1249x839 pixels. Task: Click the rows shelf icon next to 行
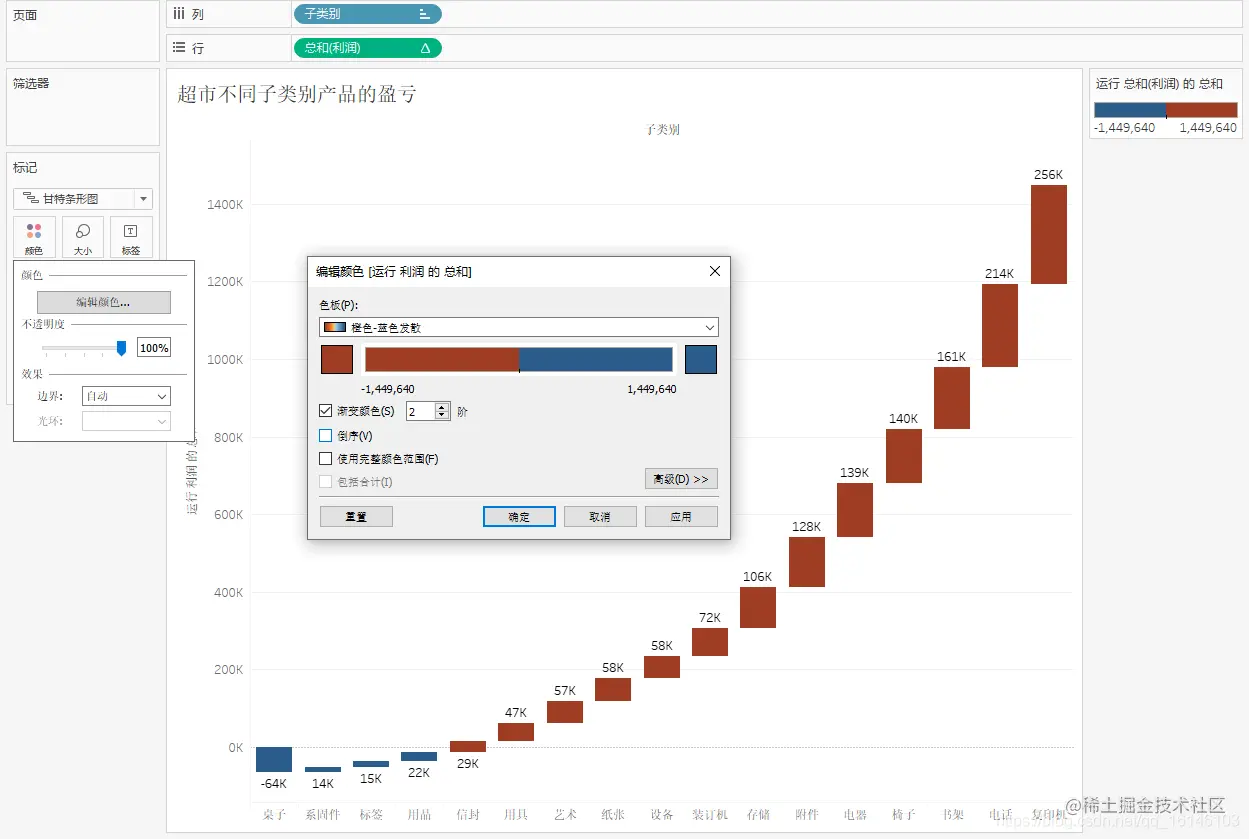click(178, 47)
